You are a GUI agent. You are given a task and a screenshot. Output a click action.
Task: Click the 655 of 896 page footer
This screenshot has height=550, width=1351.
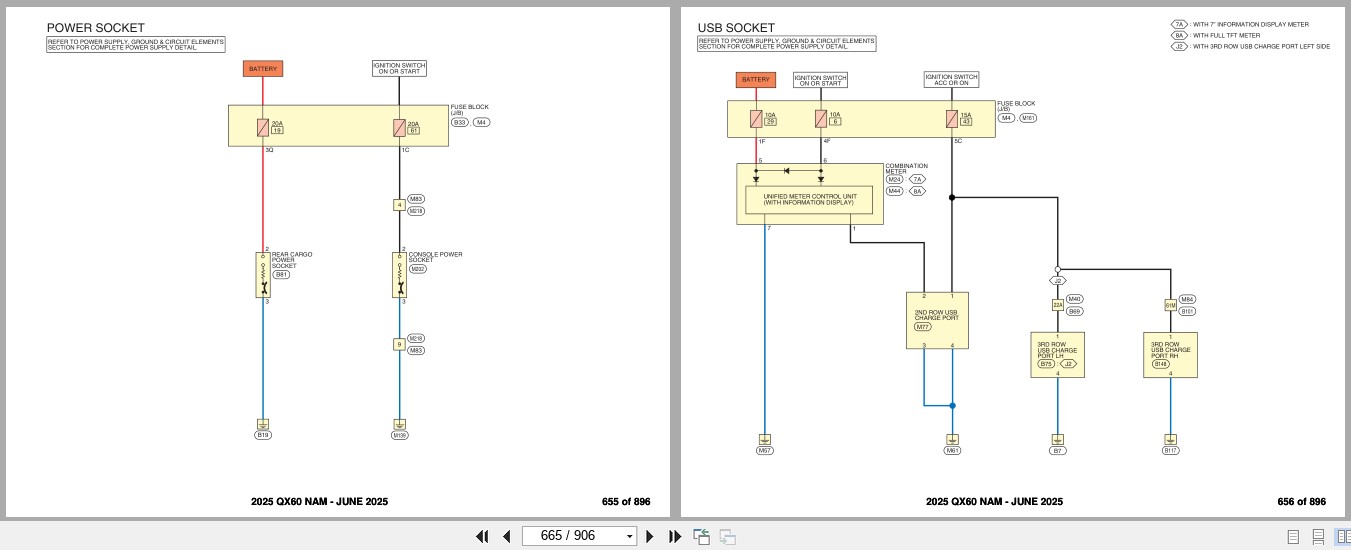[x=626, y=502]
